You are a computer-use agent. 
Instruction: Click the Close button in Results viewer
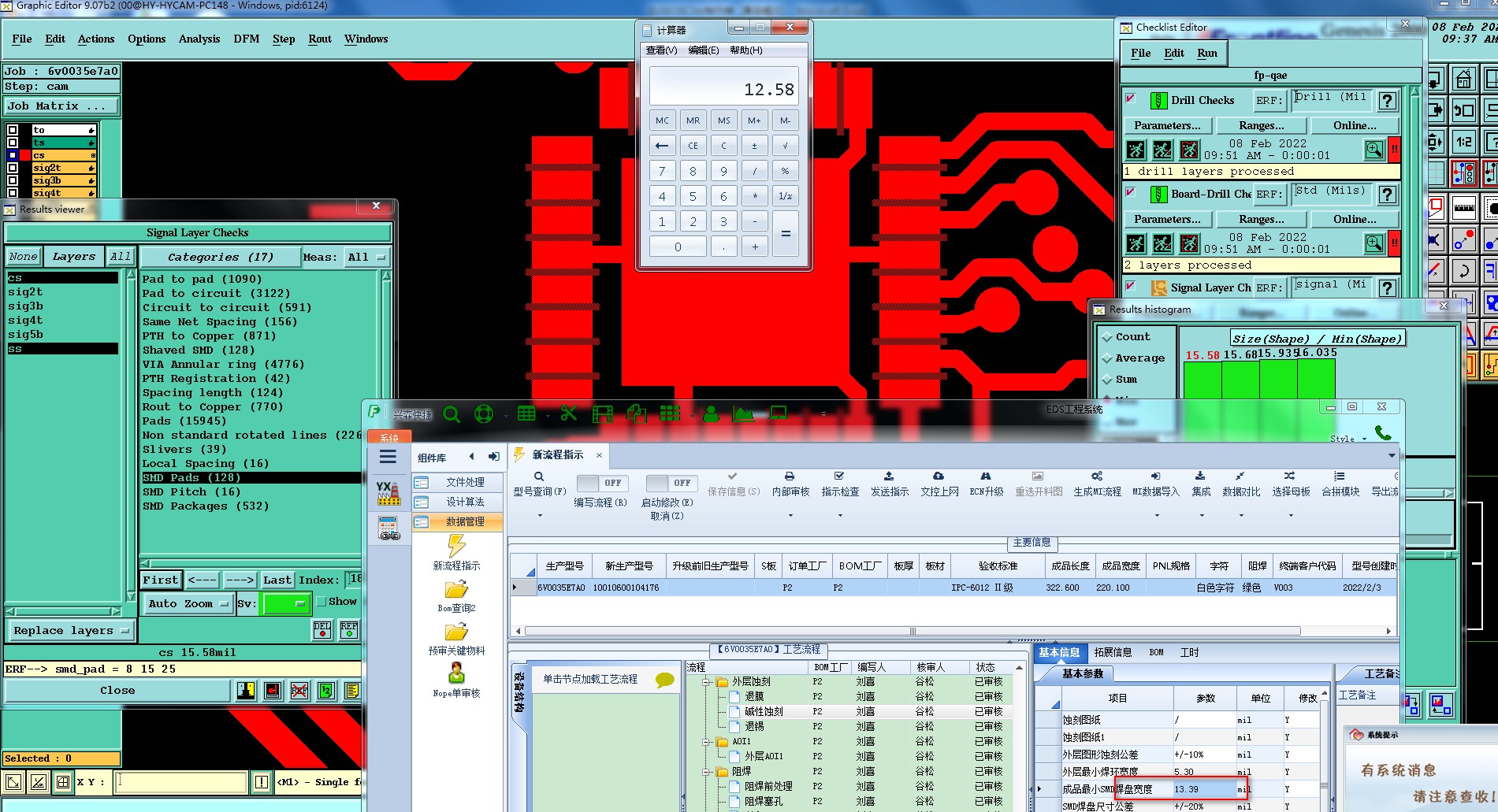coord(117,691)
